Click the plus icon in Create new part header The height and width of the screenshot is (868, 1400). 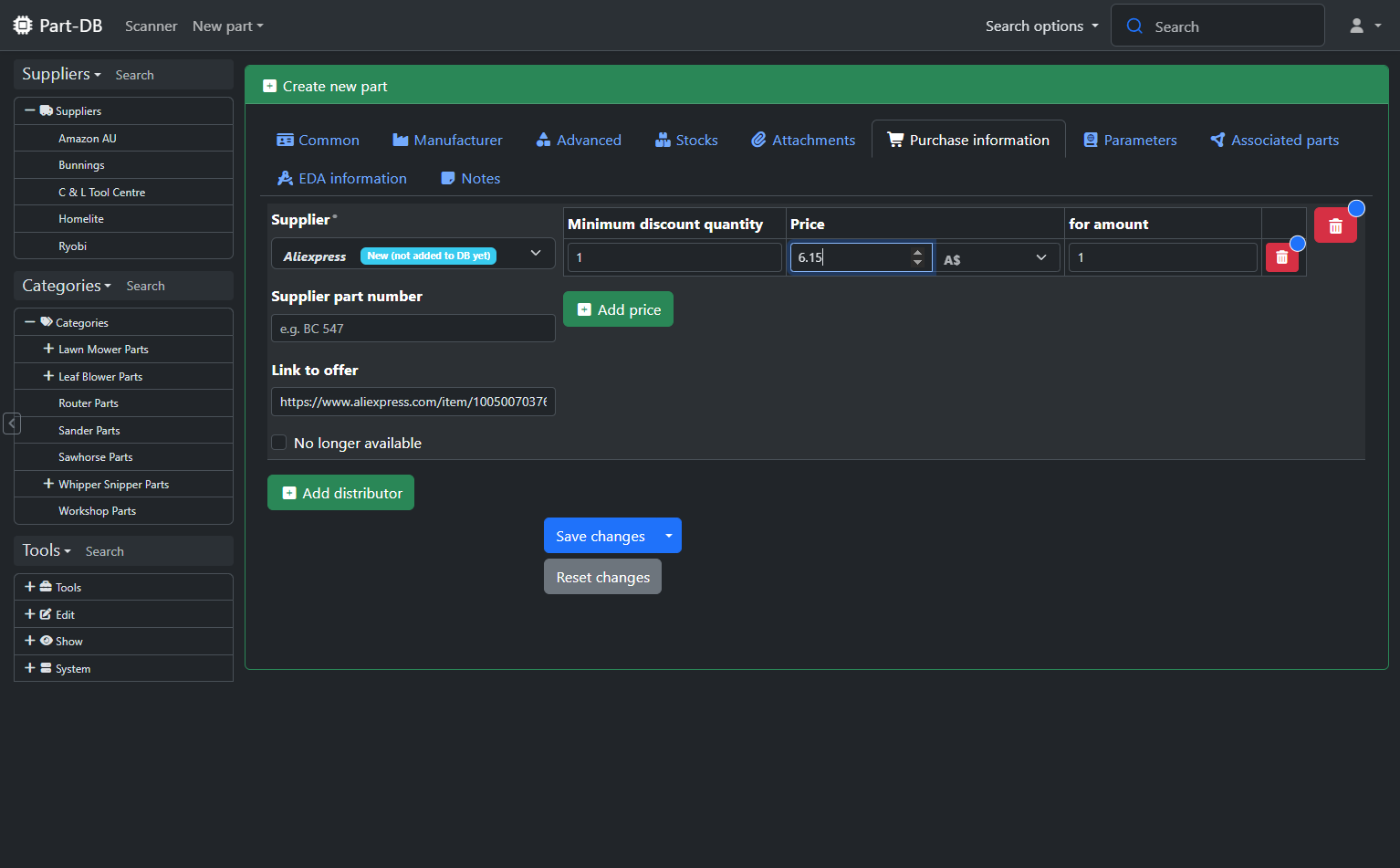point(269,86)
